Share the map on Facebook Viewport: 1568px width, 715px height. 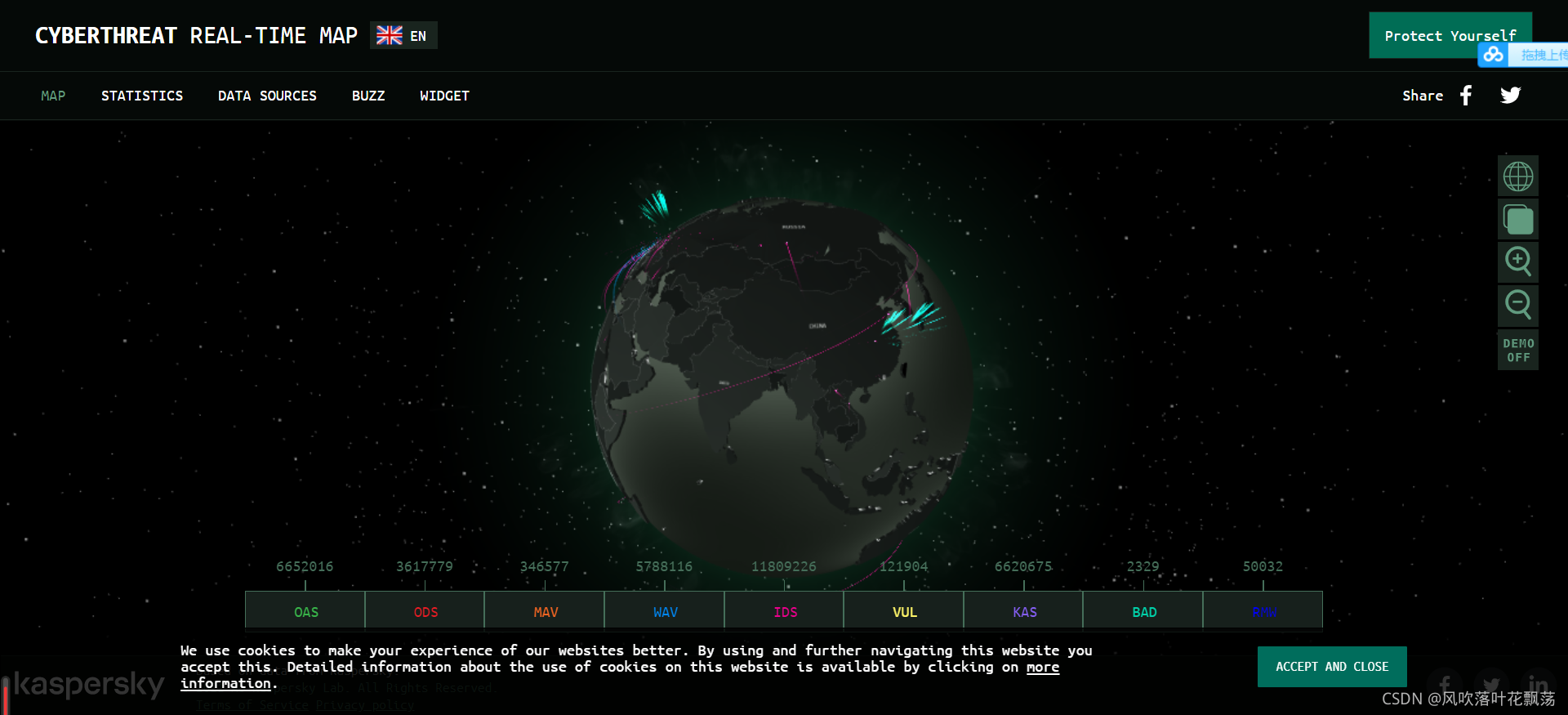pos(1466,96)
